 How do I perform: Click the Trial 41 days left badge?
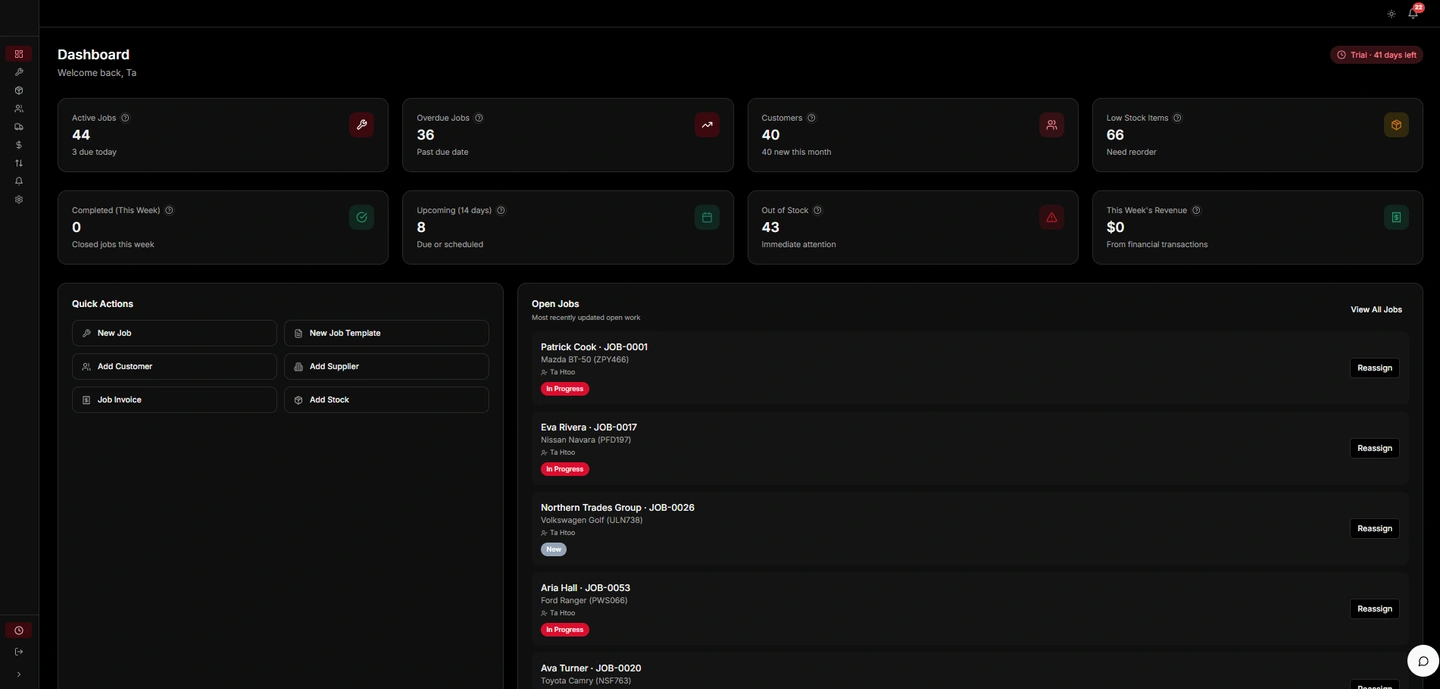pyautogui.click(x=1376, y=55)
